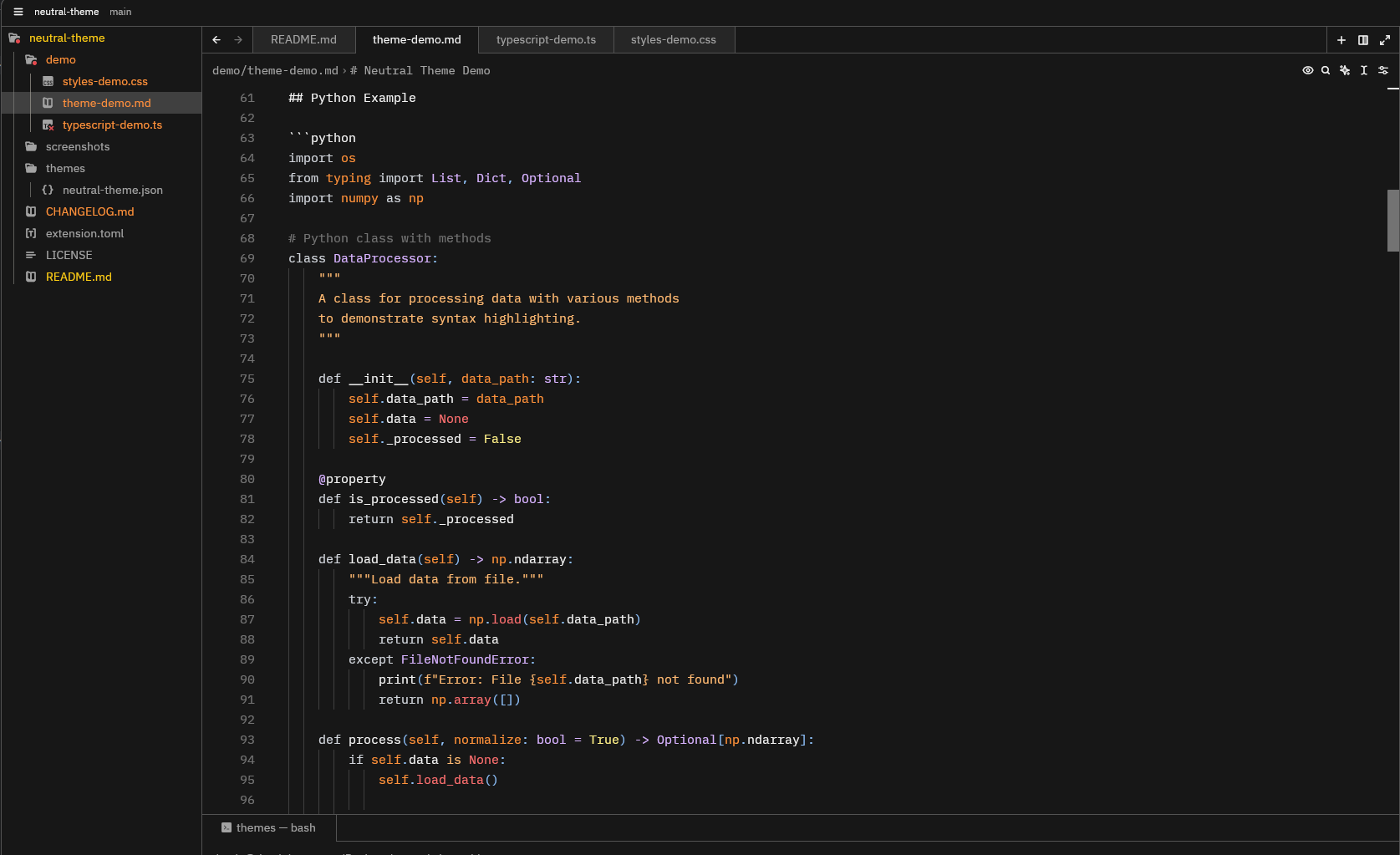Go back with the left arrow

point(216,39)
